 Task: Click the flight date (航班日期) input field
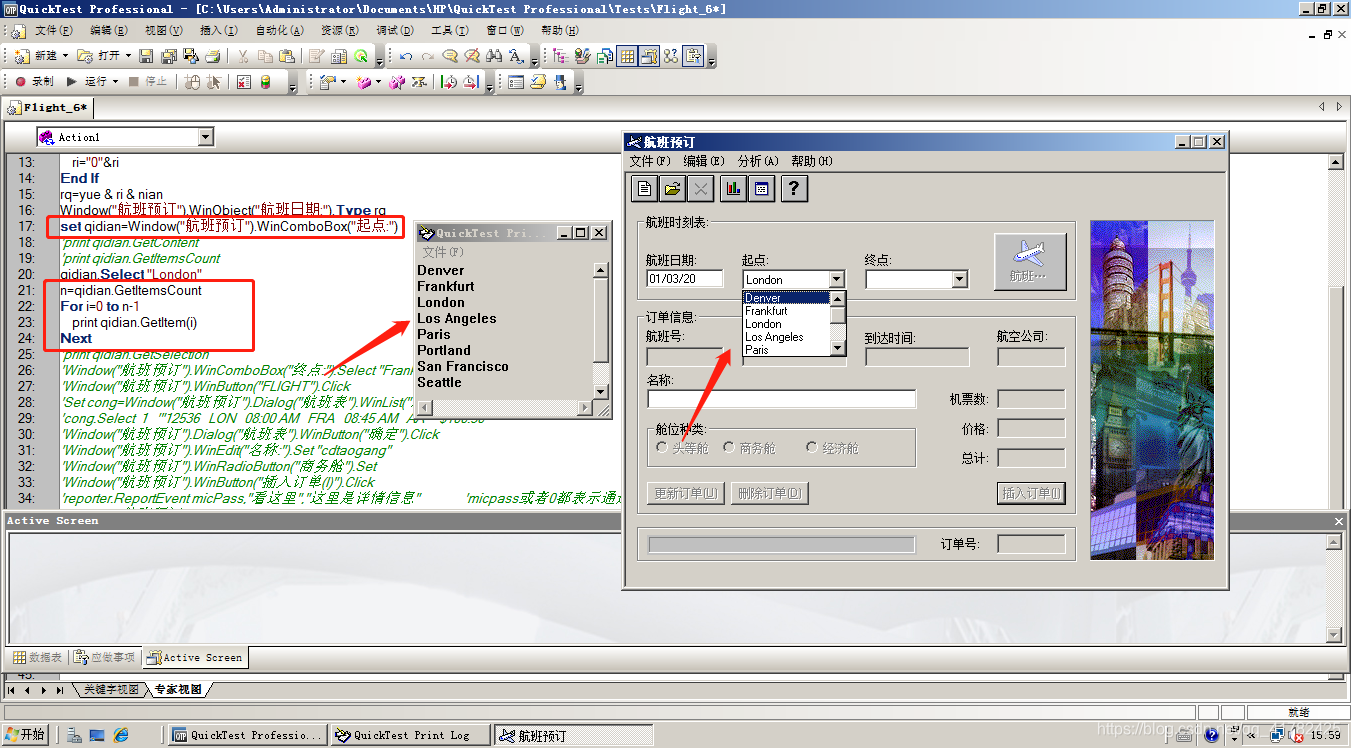coord(685,279)
